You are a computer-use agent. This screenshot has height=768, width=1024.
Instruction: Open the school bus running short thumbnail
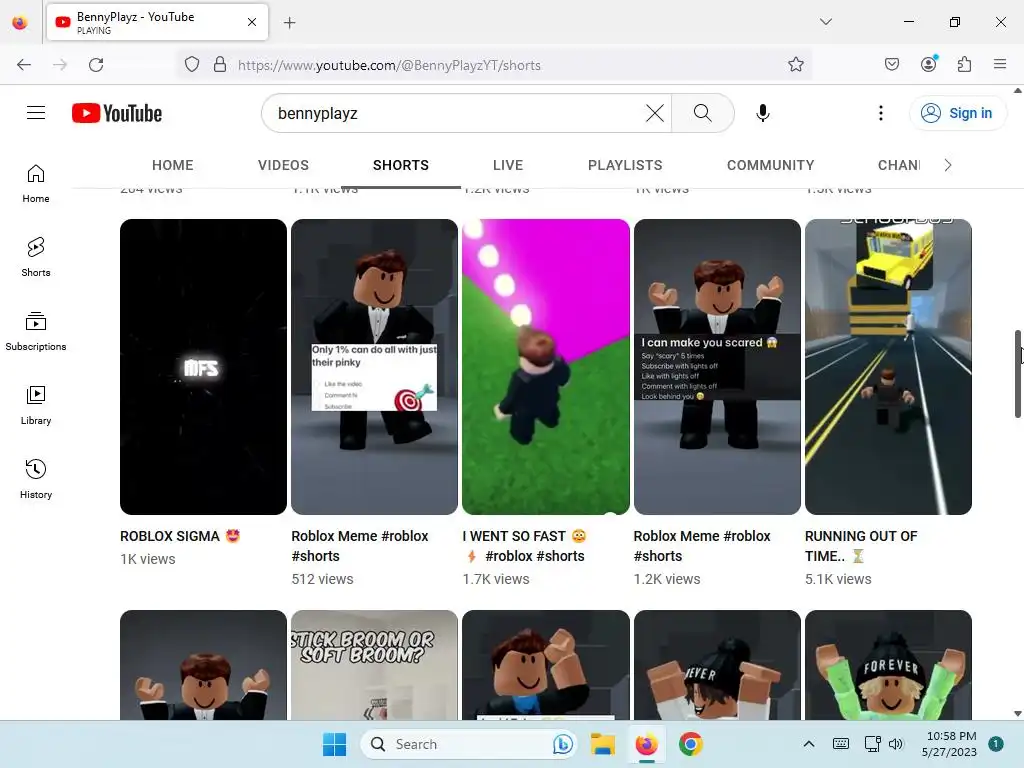(x=888, y=366)
